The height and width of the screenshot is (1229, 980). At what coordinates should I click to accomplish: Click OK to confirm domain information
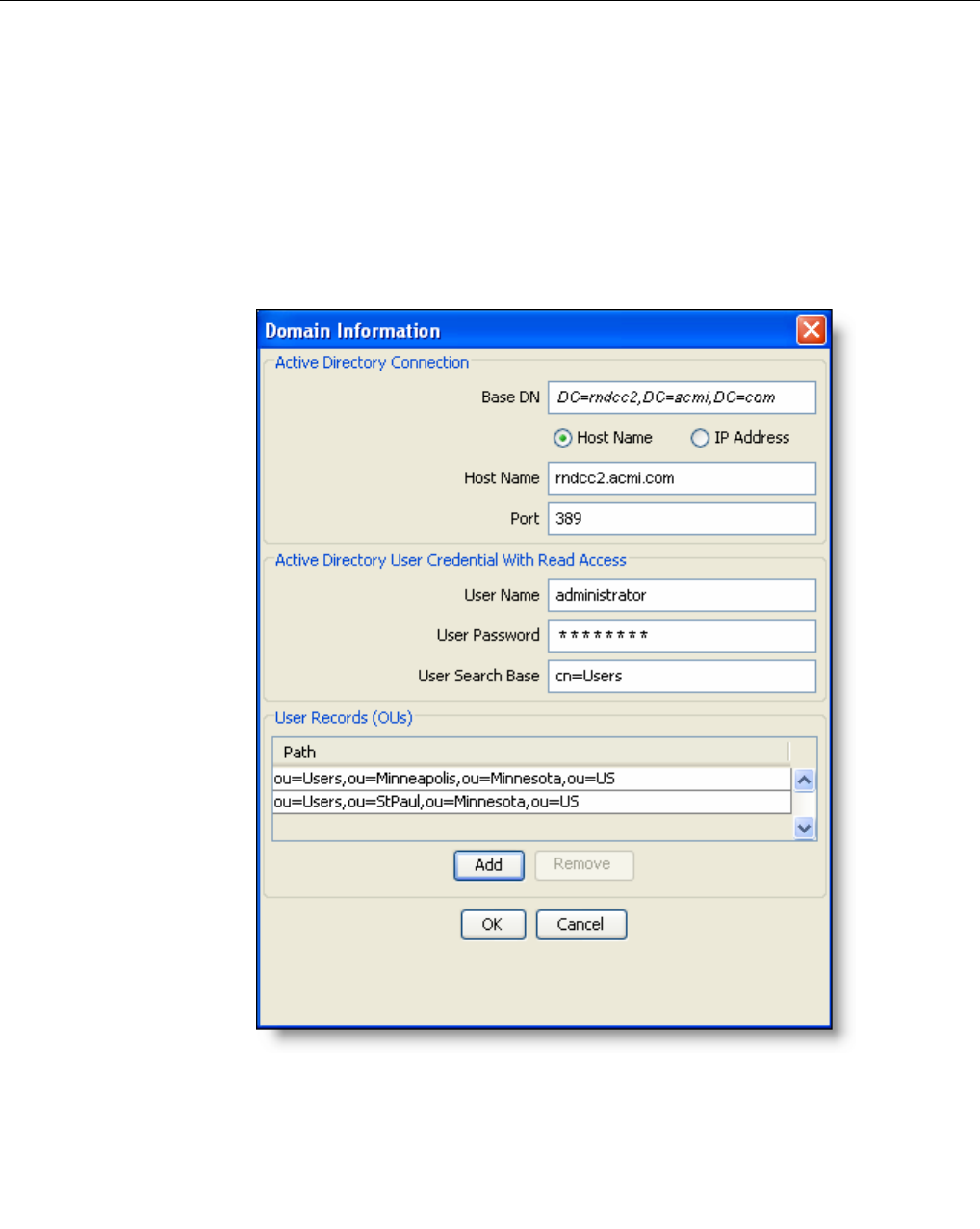tap(493, 925)
